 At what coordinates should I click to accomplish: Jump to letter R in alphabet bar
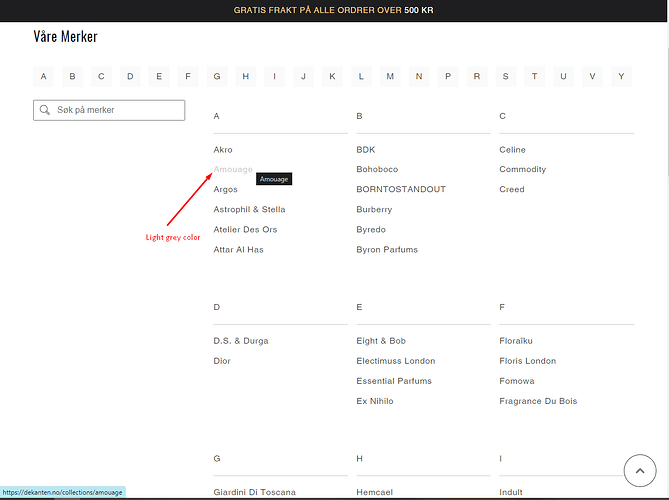pyautogui.click(x=477, y=76)
